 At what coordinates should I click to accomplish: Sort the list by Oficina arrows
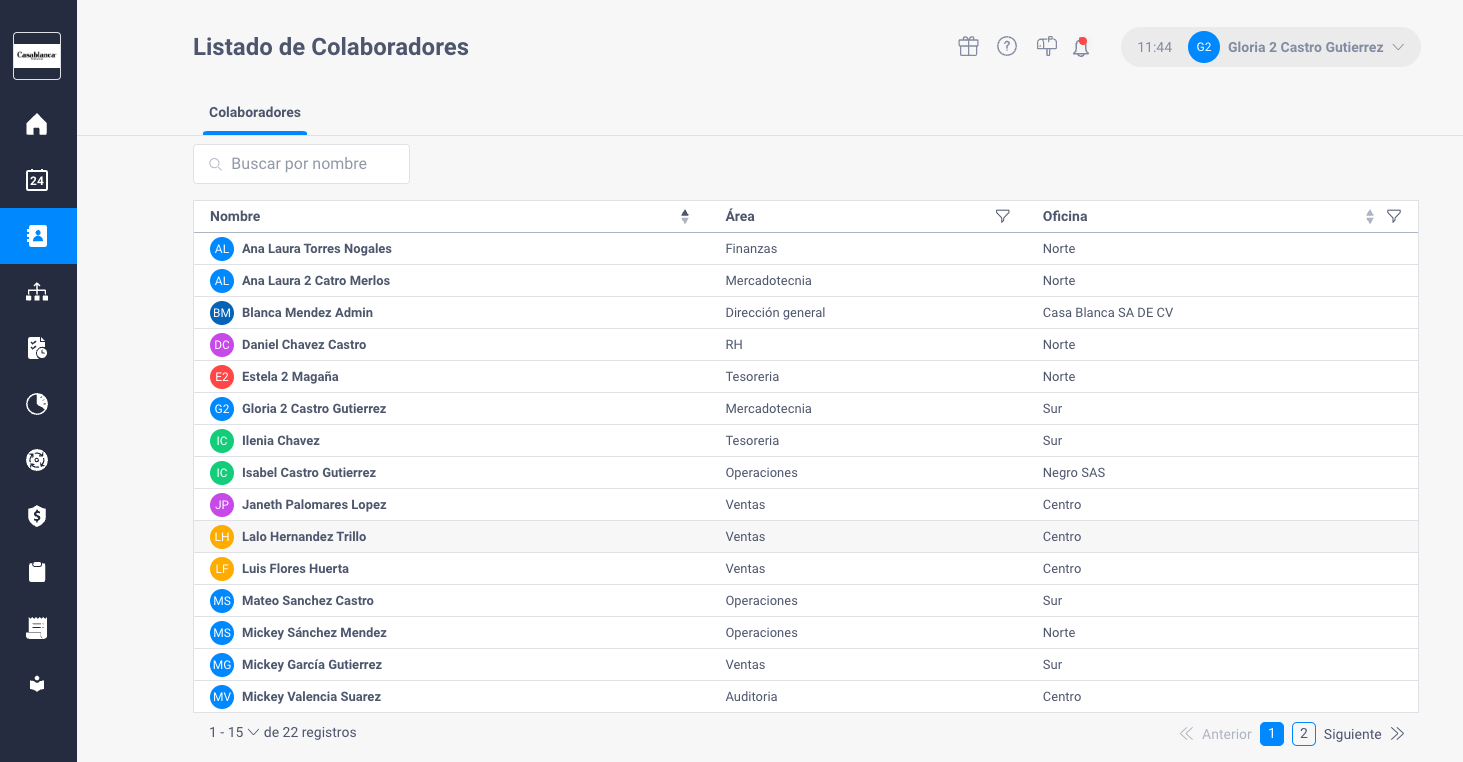tap(1370, 216)
